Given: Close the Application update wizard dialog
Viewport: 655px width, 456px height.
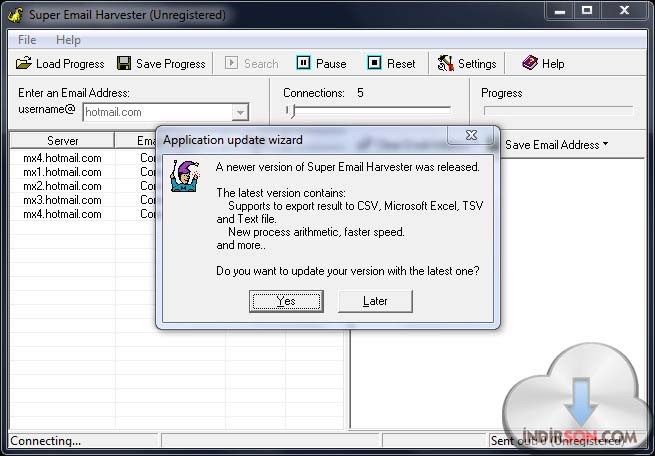Looking at the screenshot, I should coord(471,135).
